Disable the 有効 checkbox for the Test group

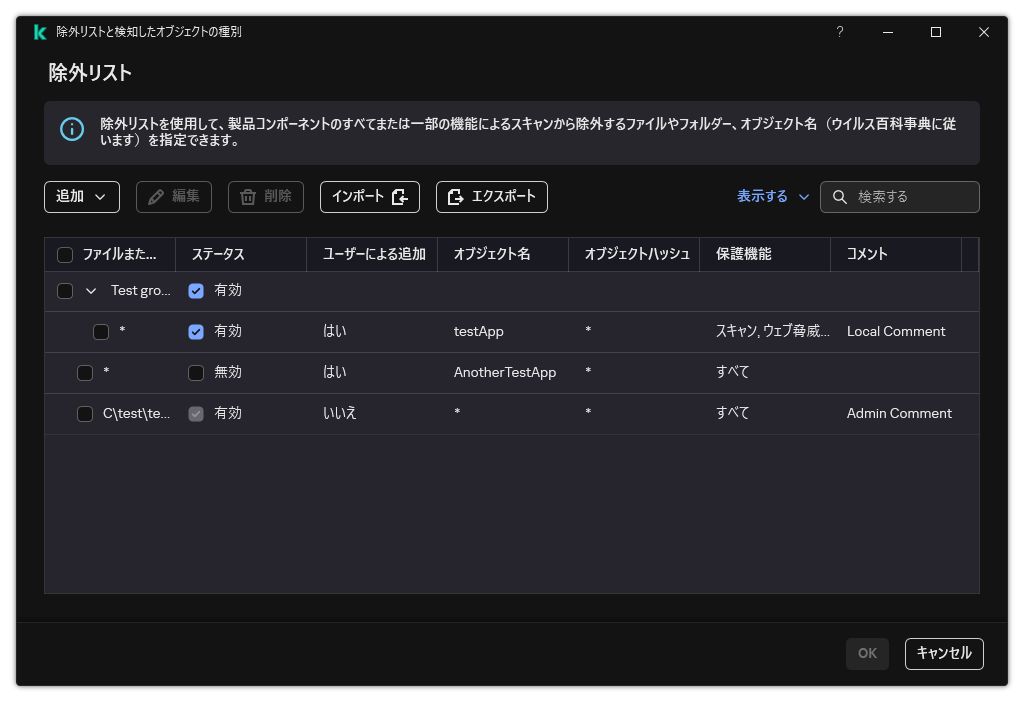[196, 290]
